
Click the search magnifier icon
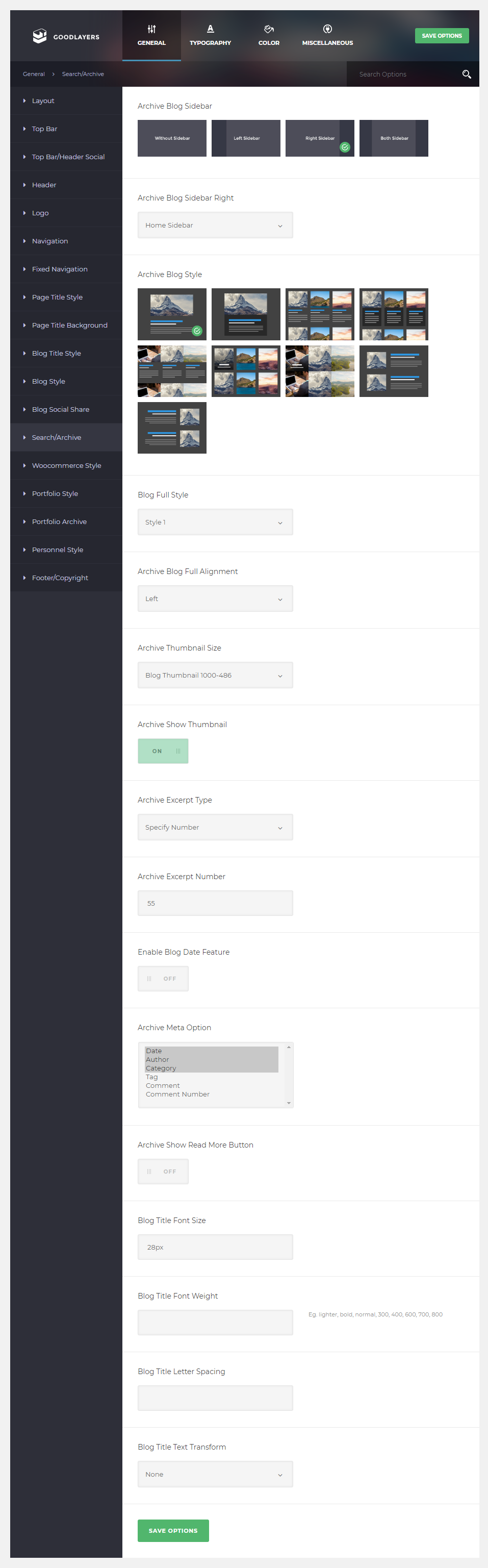click(466, 74)
